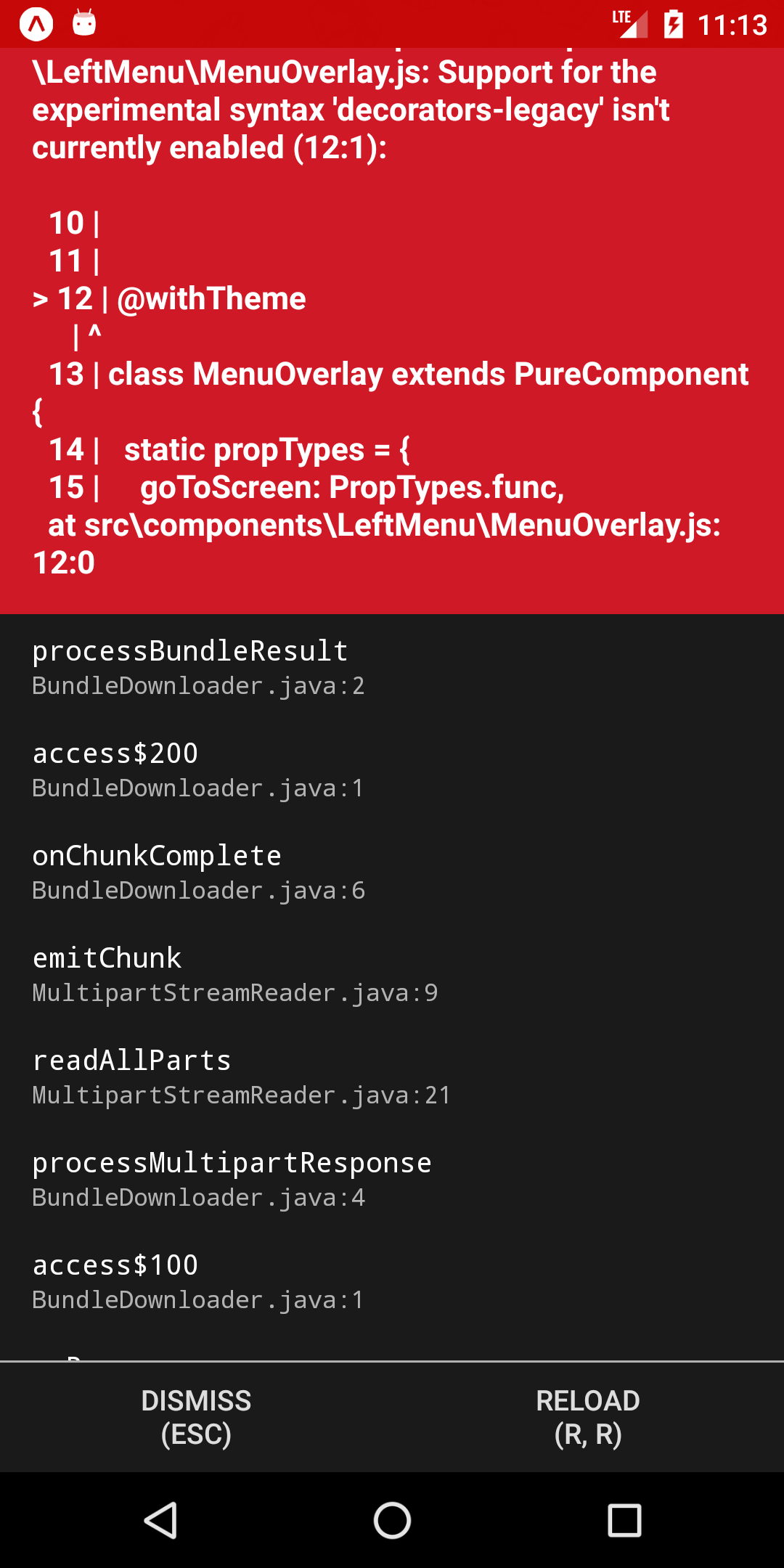Screen dimensions: 784x1568
Task: Select the emitChunk stack frame entry
Action: coord(392,975)
